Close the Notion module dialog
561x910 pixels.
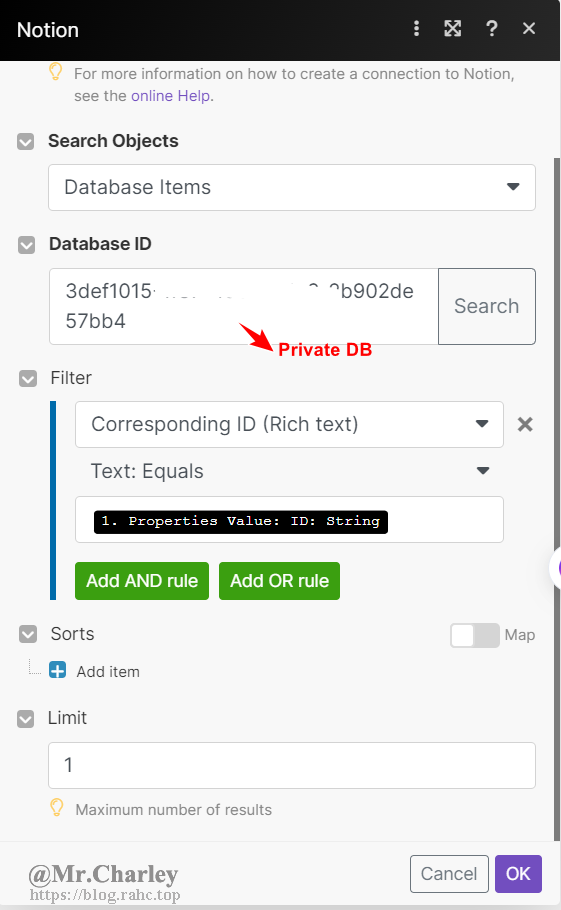(x=529, y=28)
